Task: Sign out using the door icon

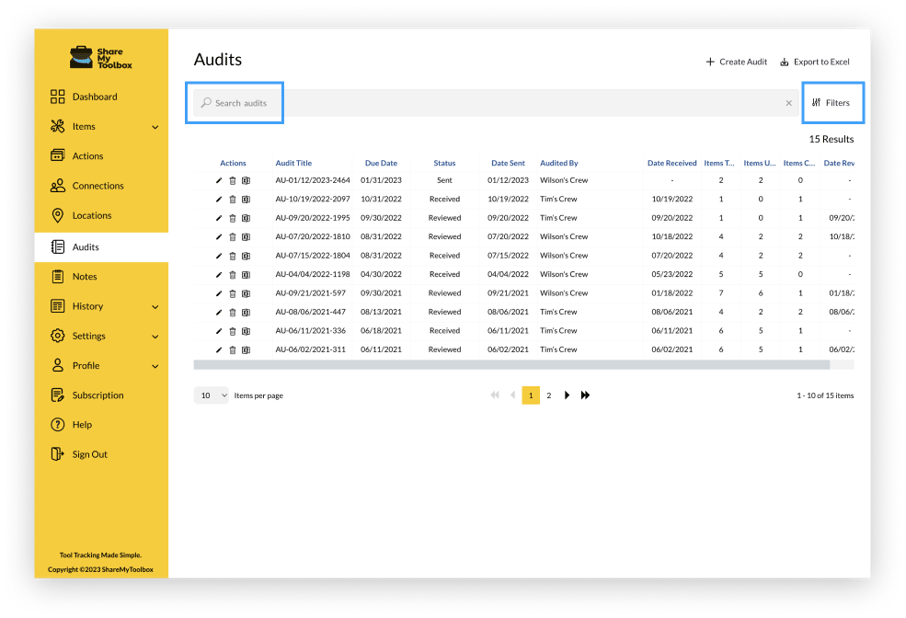Action: 60,454
